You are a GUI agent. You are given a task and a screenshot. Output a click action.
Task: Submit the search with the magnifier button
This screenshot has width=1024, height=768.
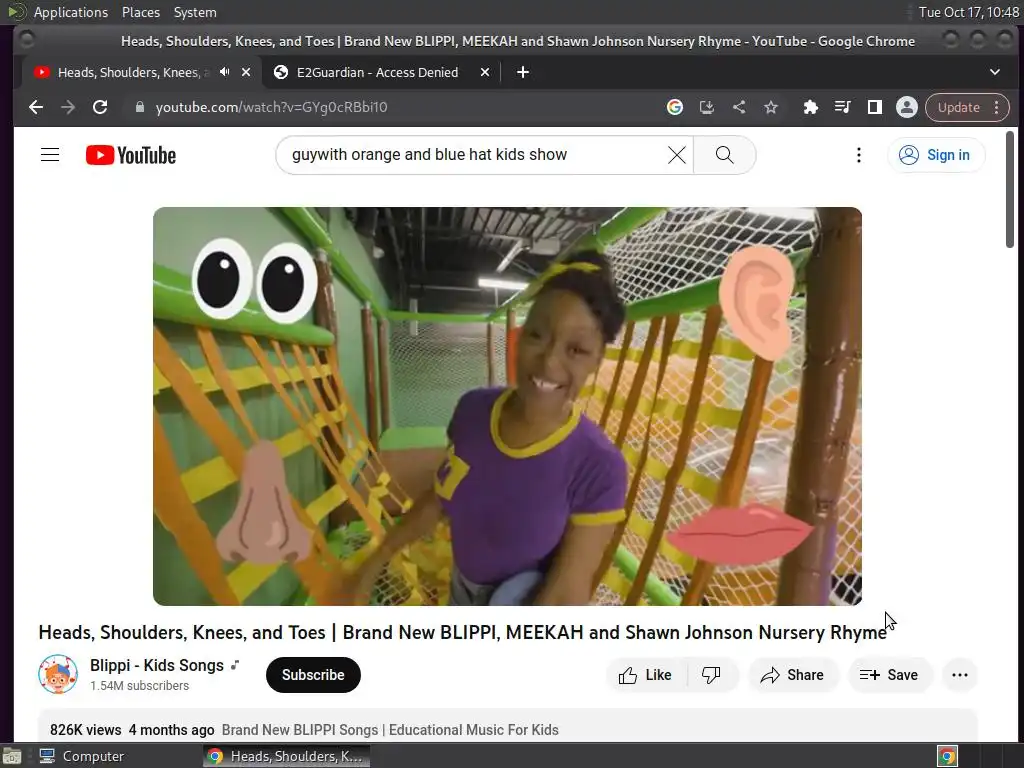point(724,155)
